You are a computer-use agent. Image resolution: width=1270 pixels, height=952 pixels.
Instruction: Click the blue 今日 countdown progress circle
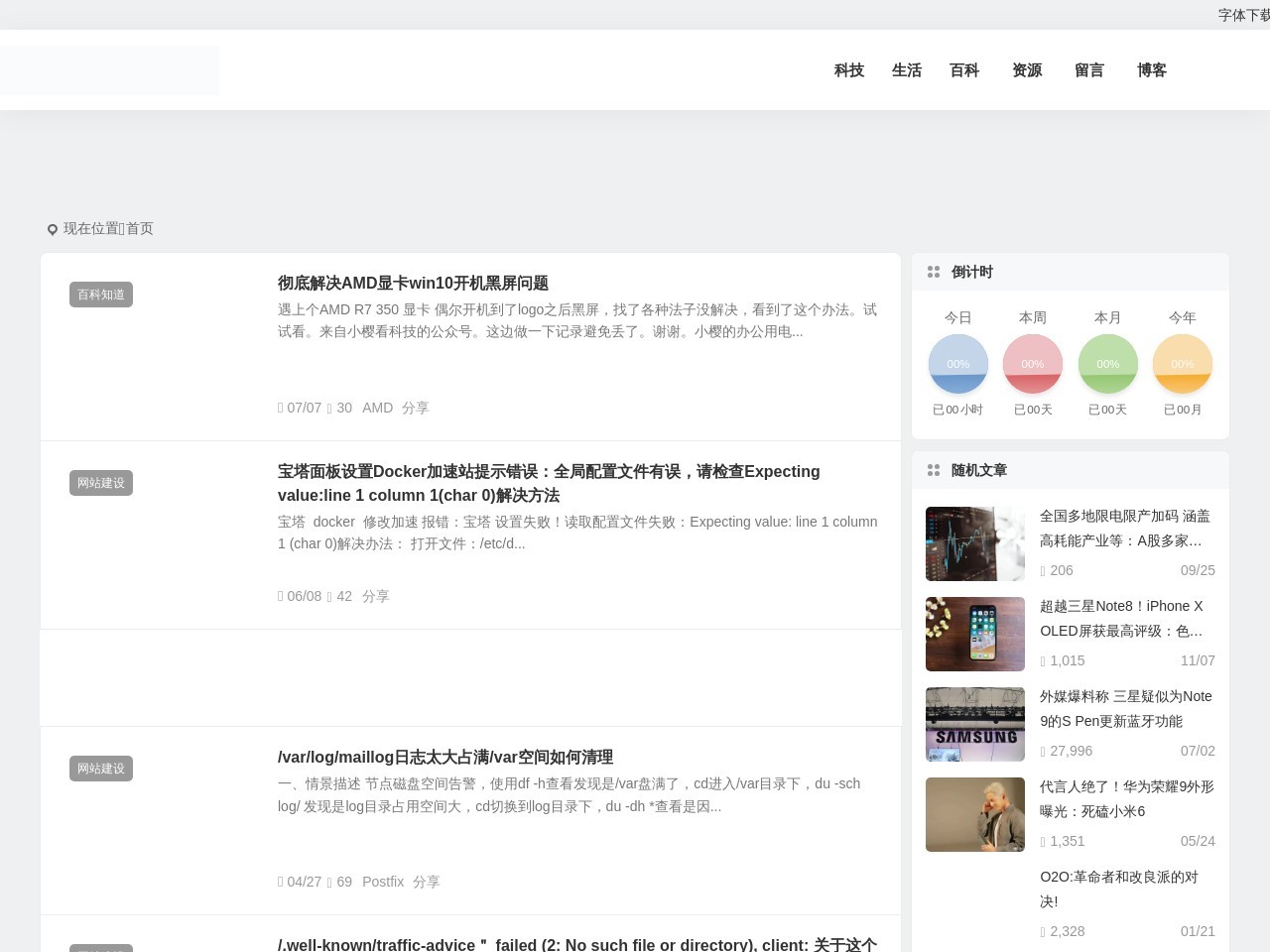(x=958, y=364)
